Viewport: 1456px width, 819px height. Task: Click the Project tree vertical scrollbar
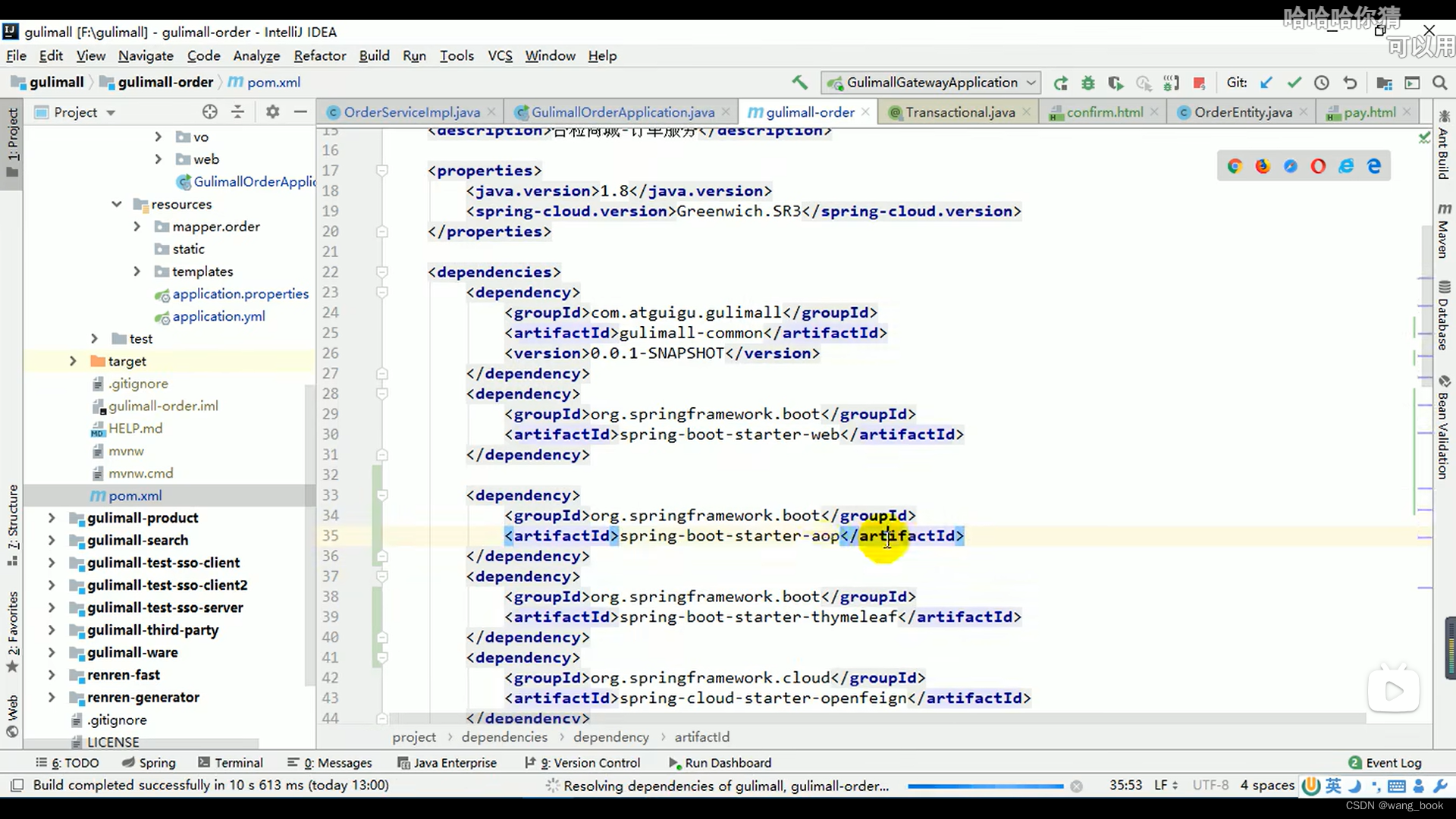click(309, 535)
